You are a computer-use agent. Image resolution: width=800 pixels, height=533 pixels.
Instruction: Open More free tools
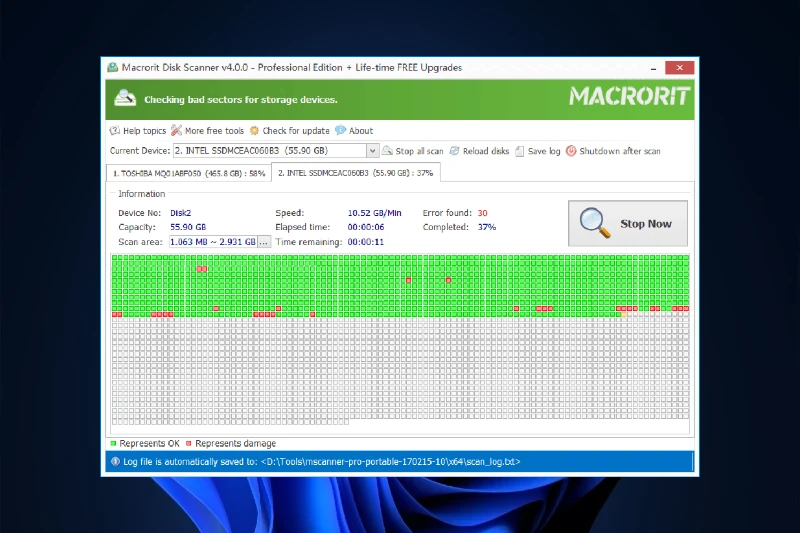[214, 131]
